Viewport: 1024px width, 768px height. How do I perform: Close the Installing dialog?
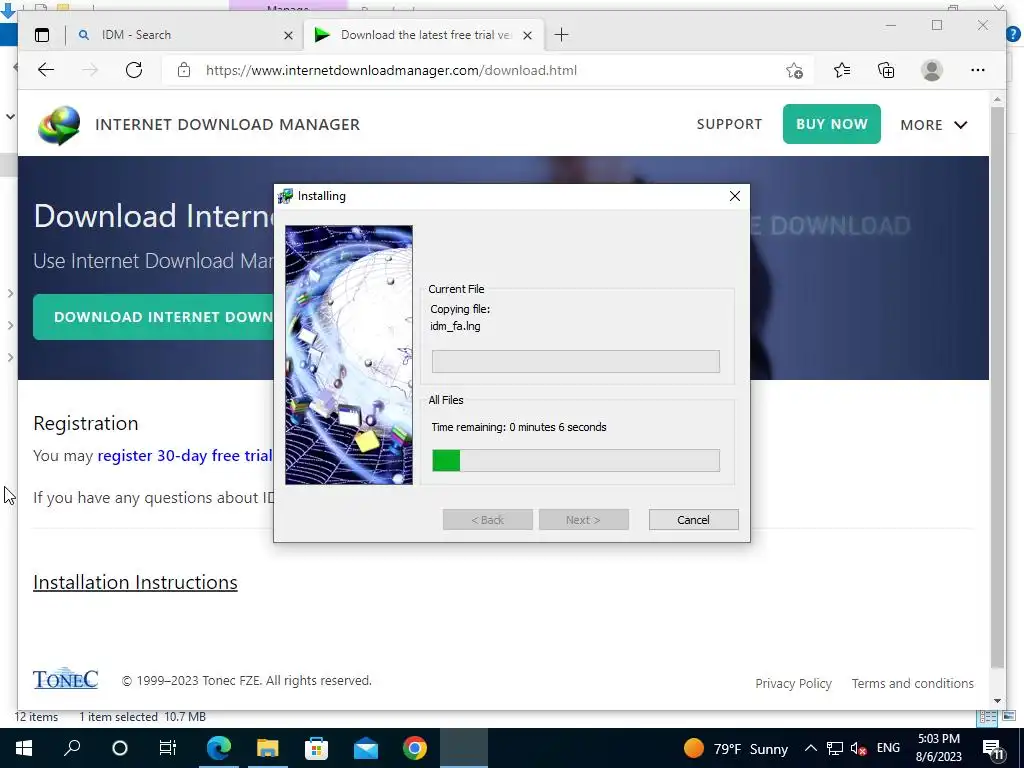735,196
